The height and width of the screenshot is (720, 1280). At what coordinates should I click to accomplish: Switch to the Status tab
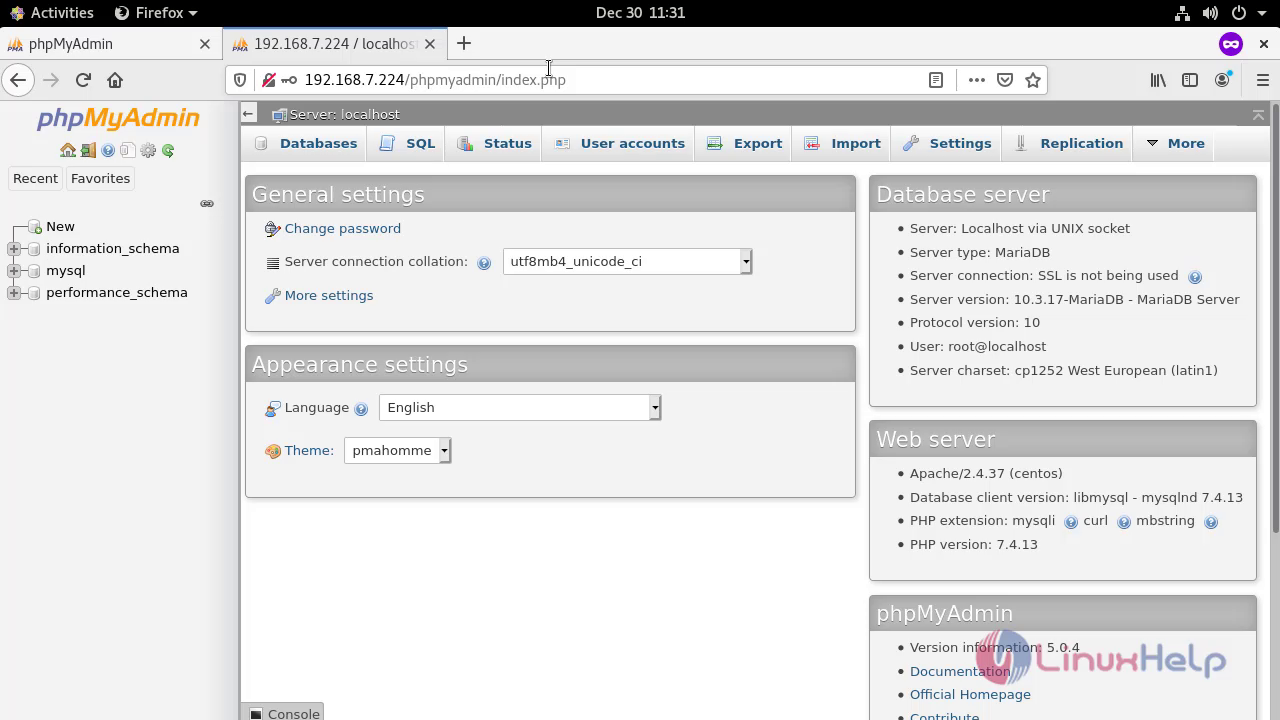tap(495, 143)
